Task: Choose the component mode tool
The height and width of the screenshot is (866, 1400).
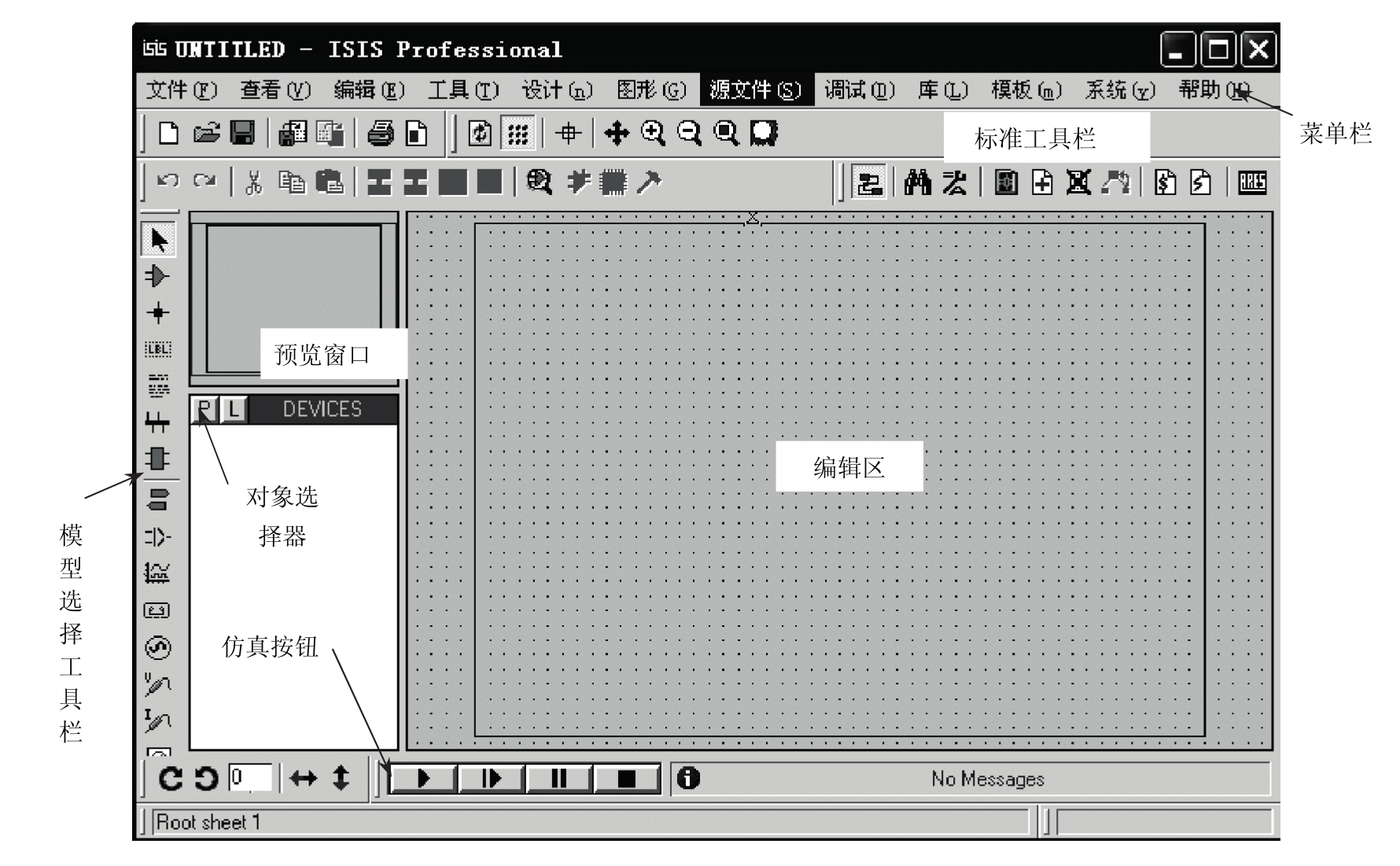Action: 157,276
